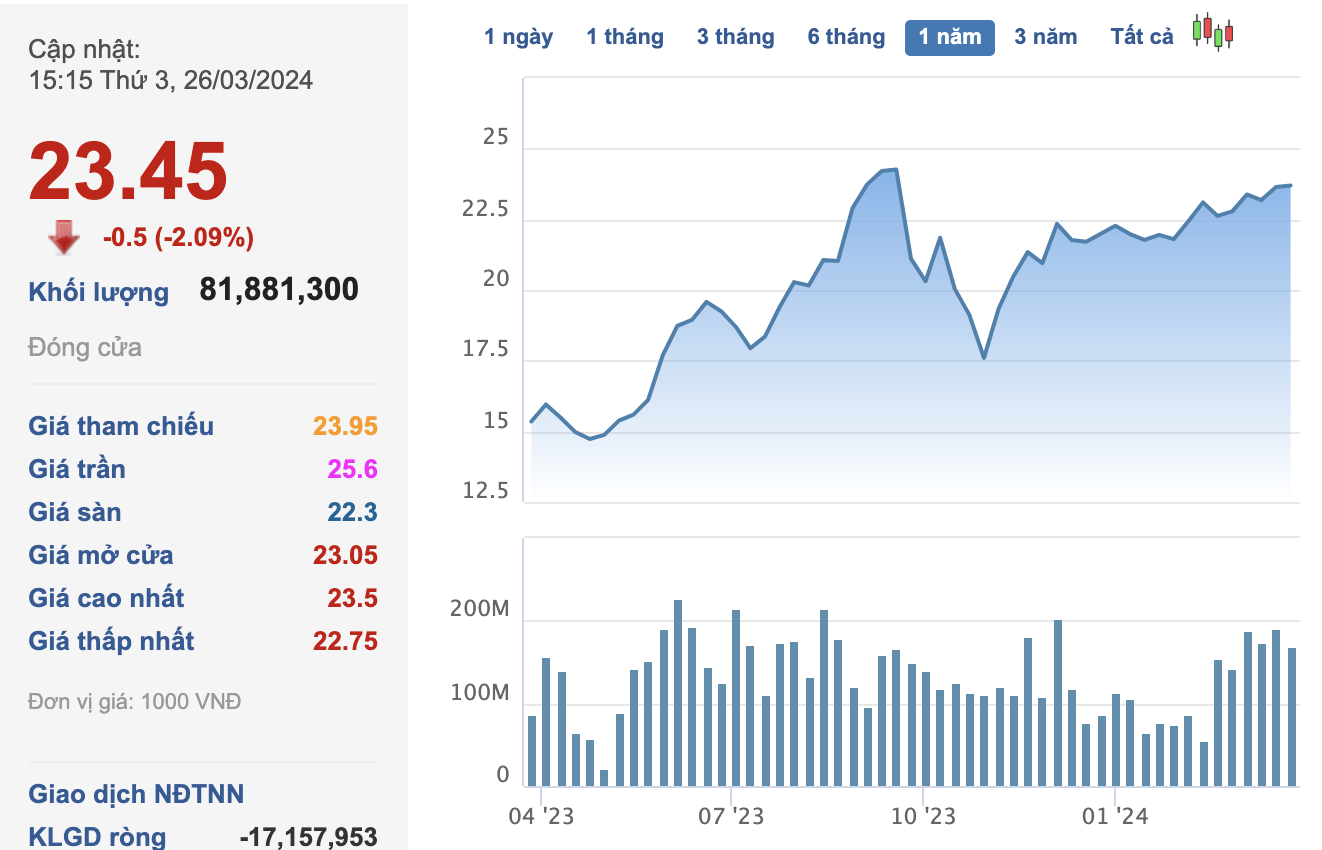Click the active '1 năm' tab
The height and width of the screenshot is (850, 1322).
pyautogui.click(x=949, y=37)
